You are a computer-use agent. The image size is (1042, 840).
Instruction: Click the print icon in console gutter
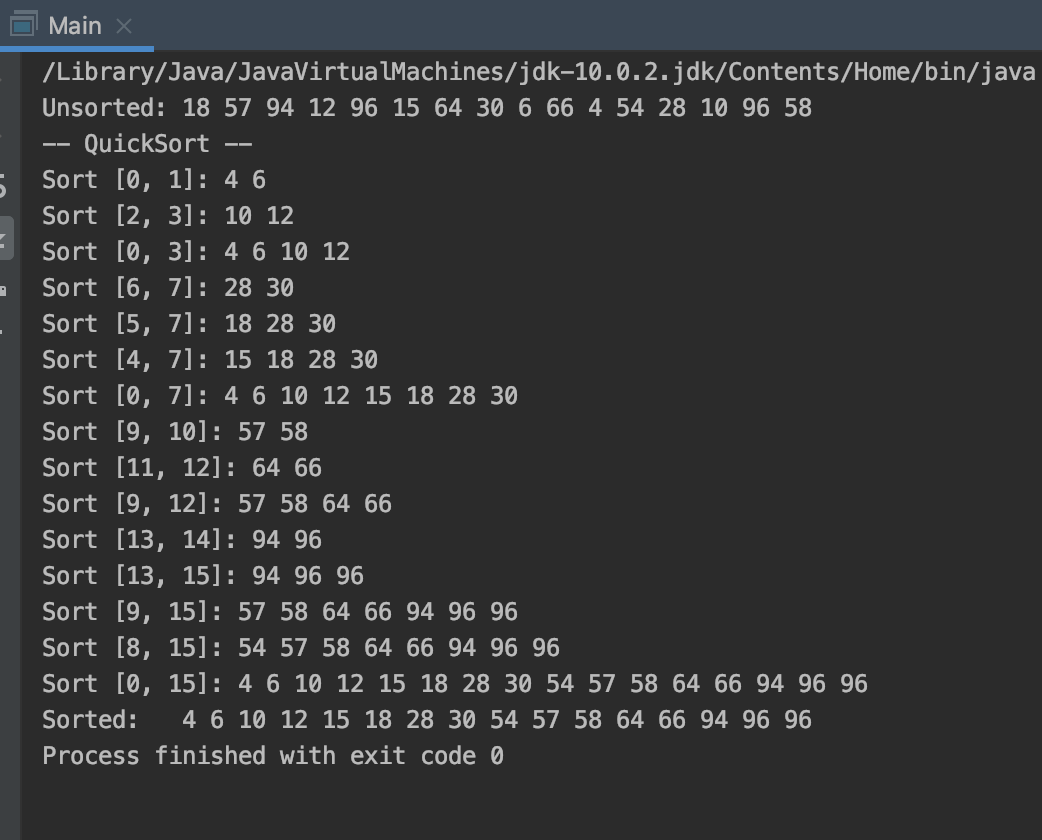3,290
